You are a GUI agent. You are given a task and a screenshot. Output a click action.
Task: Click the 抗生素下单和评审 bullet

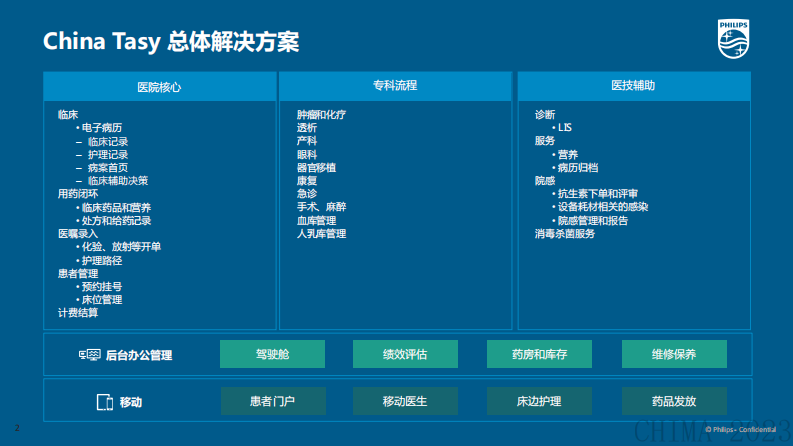pyautogui.click(x=597, y=194)
